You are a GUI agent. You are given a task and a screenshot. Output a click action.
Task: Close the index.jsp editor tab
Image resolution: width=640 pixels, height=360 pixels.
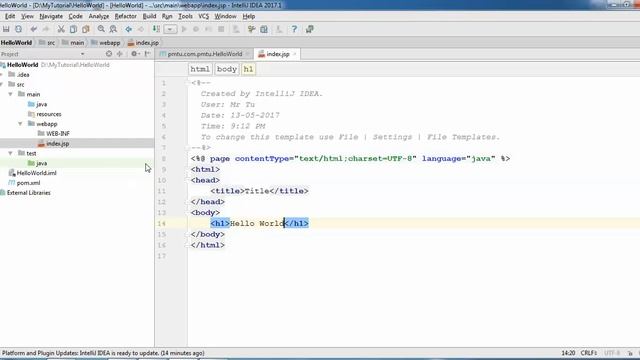pos(294,54)
